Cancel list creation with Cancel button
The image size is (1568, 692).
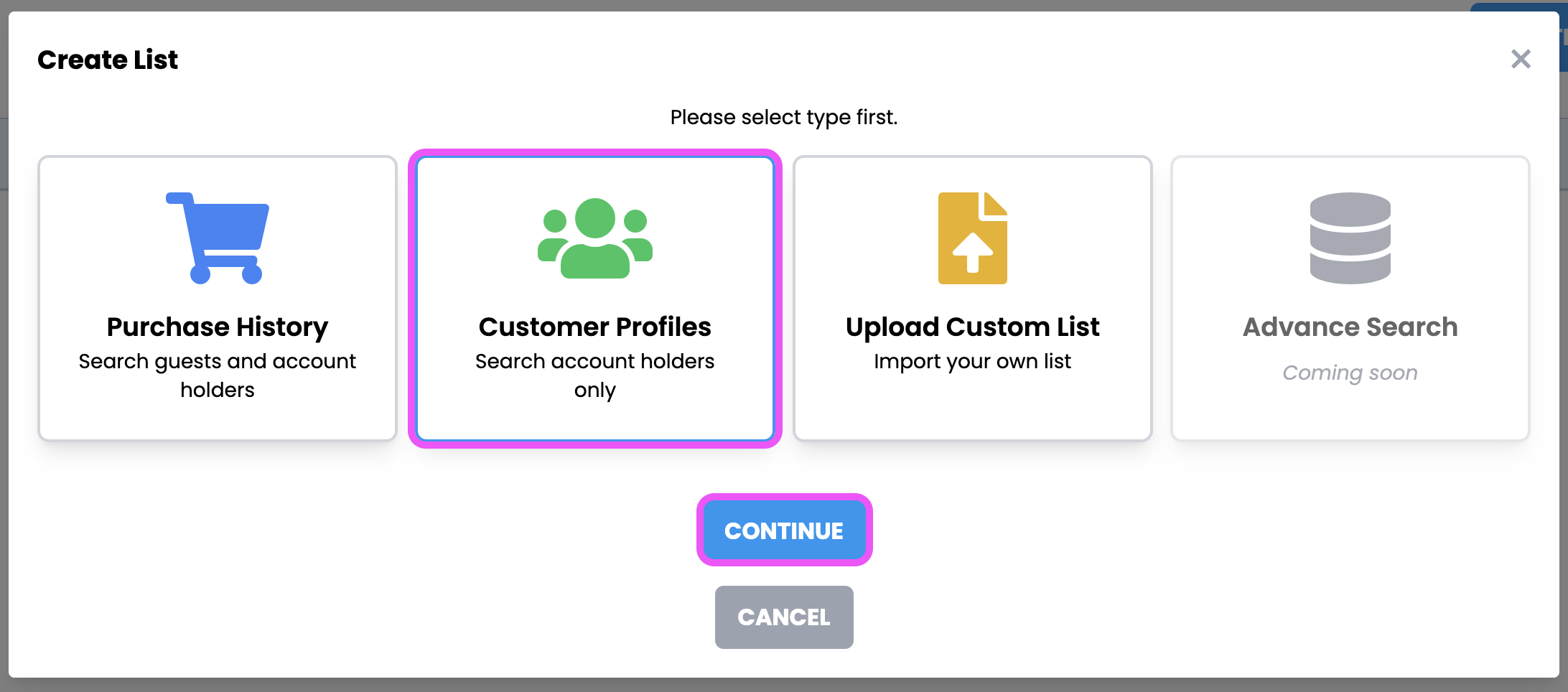coord(784,617)
